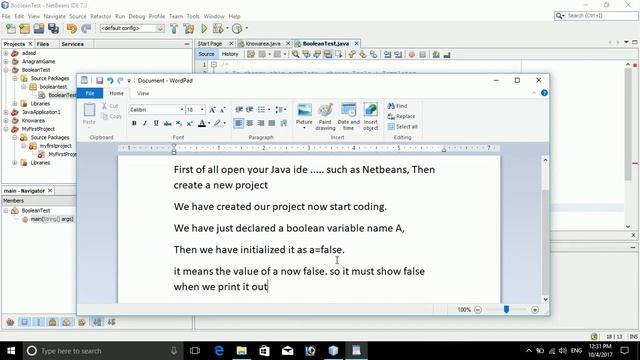Open the NetBeans Debug menu
Screen dimensions: 640x360
tap(137, 16)
